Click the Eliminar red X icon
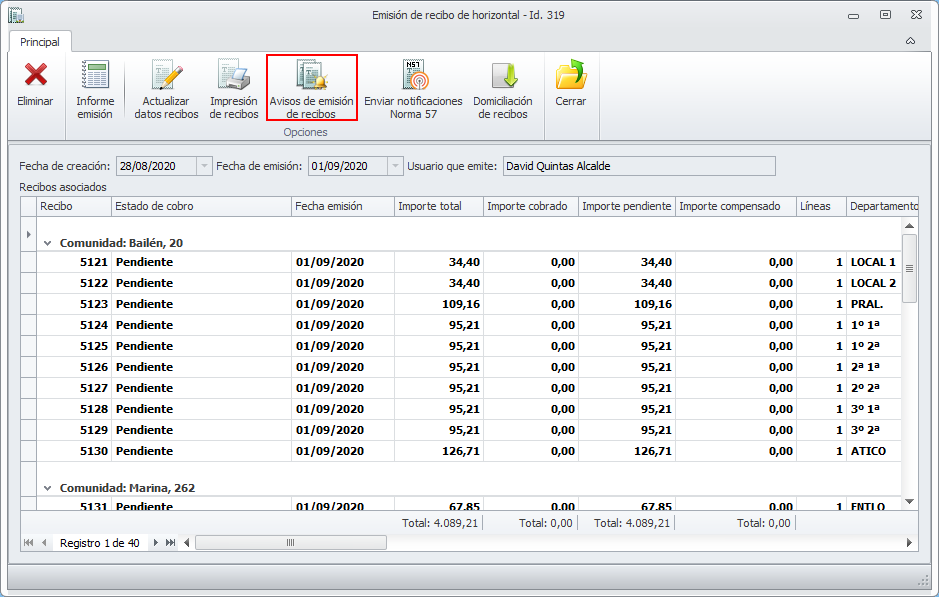The width and height of the screenshot is (939, 597). [35, 76]
